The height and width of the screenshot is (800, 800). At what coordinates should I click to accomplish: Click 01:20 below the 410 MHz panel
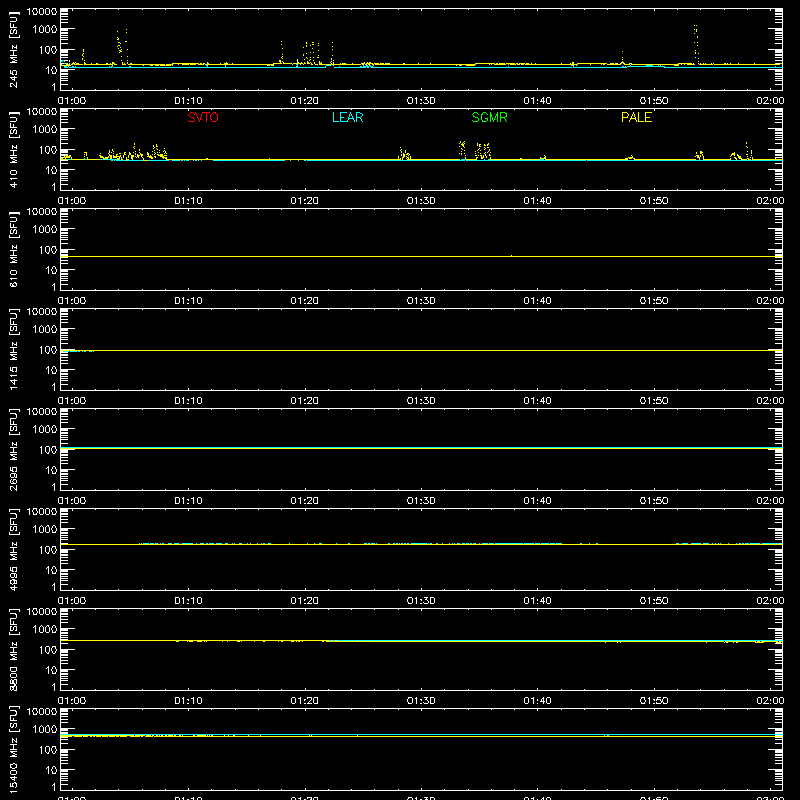[x=305, y=201]
